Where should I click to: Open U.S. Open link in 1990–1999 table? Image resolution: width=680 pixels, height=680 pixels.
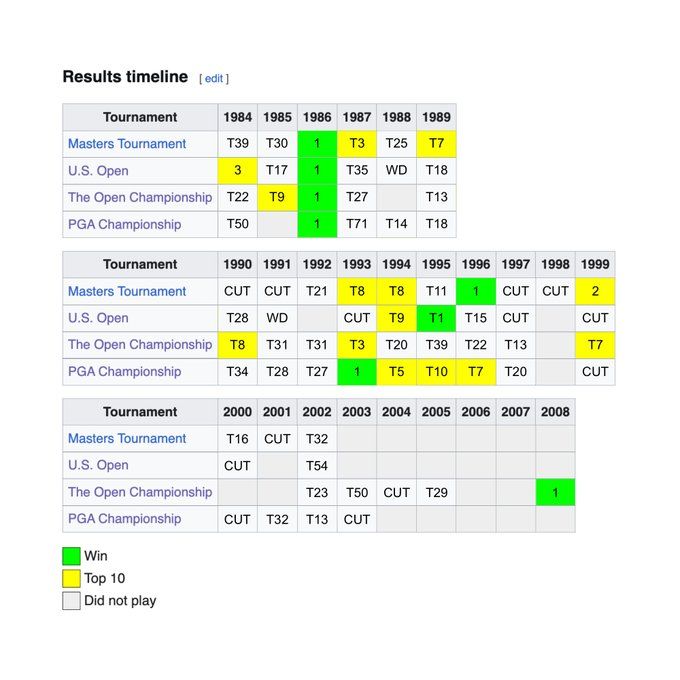98,318
